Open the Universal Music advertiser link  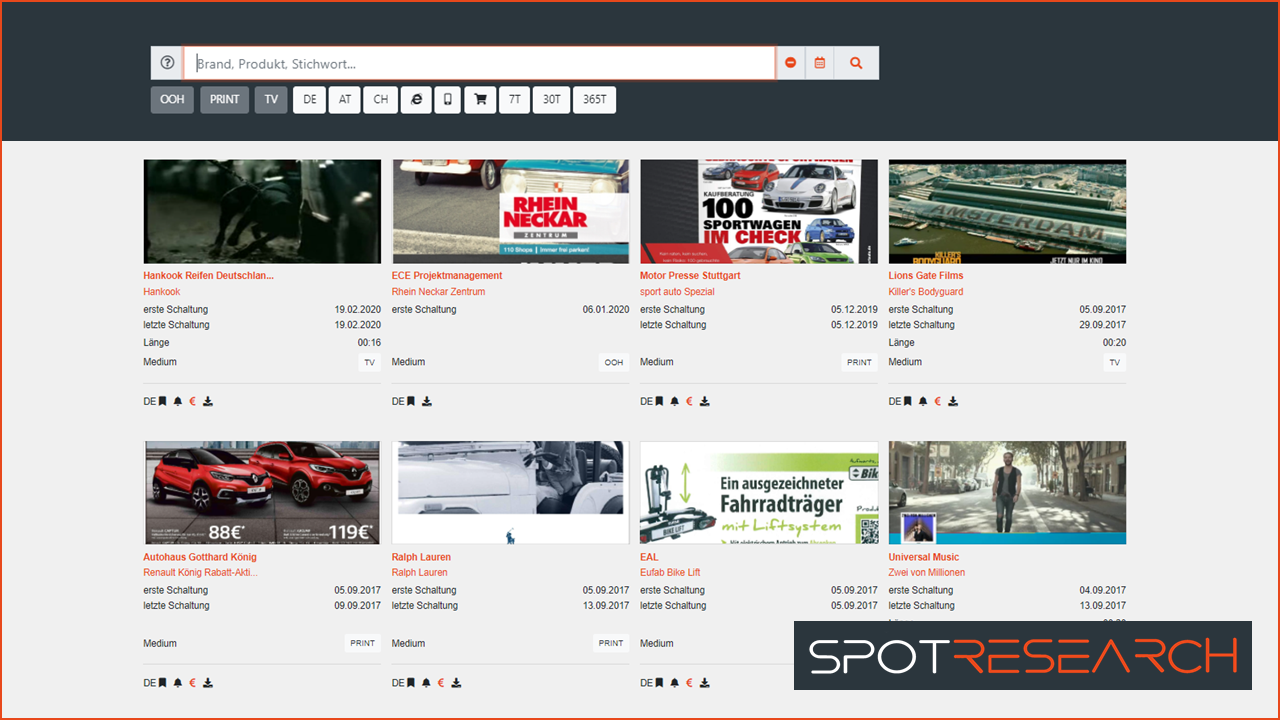(924, 558)
